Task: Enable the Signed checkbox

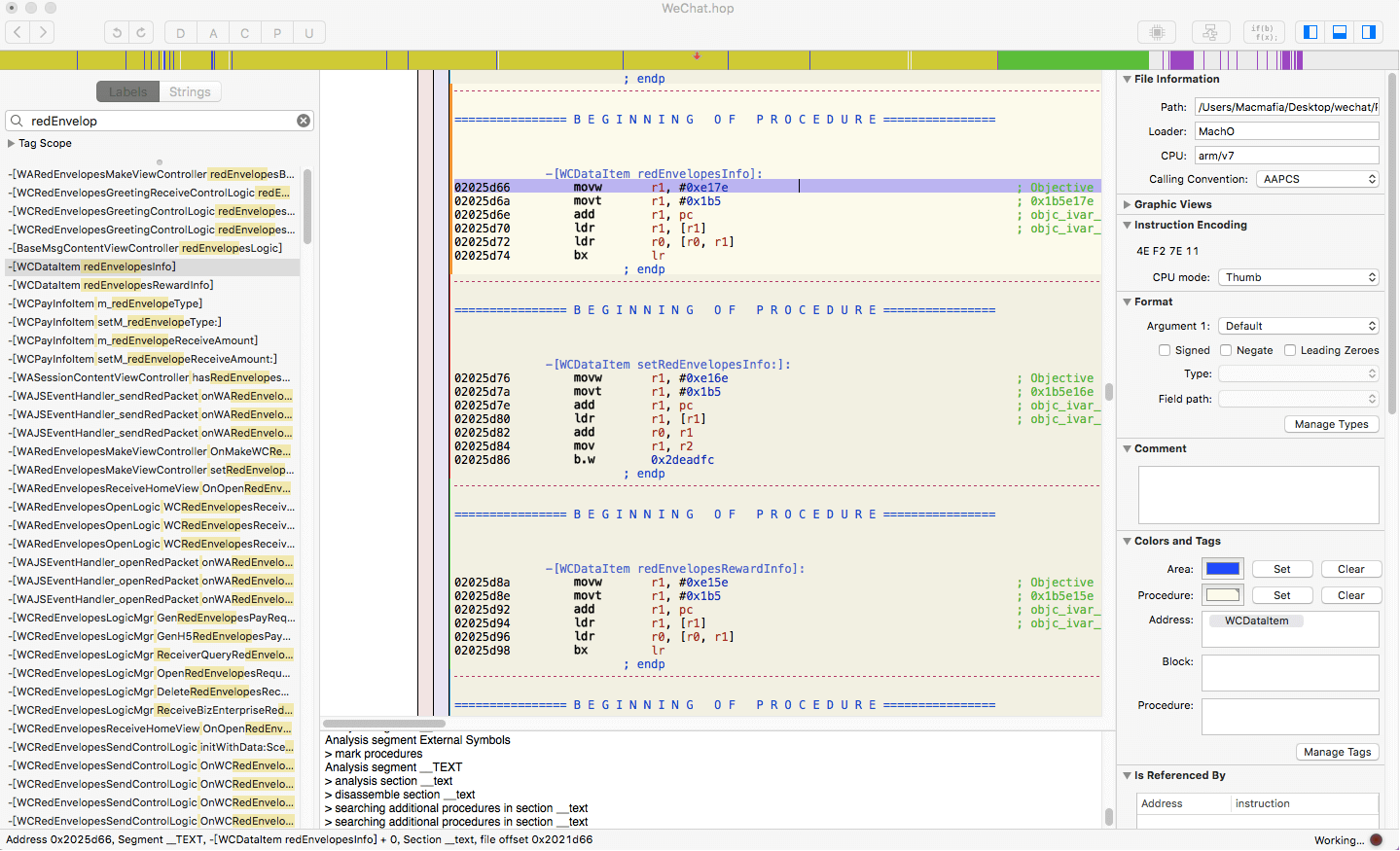Action: 1165,350
